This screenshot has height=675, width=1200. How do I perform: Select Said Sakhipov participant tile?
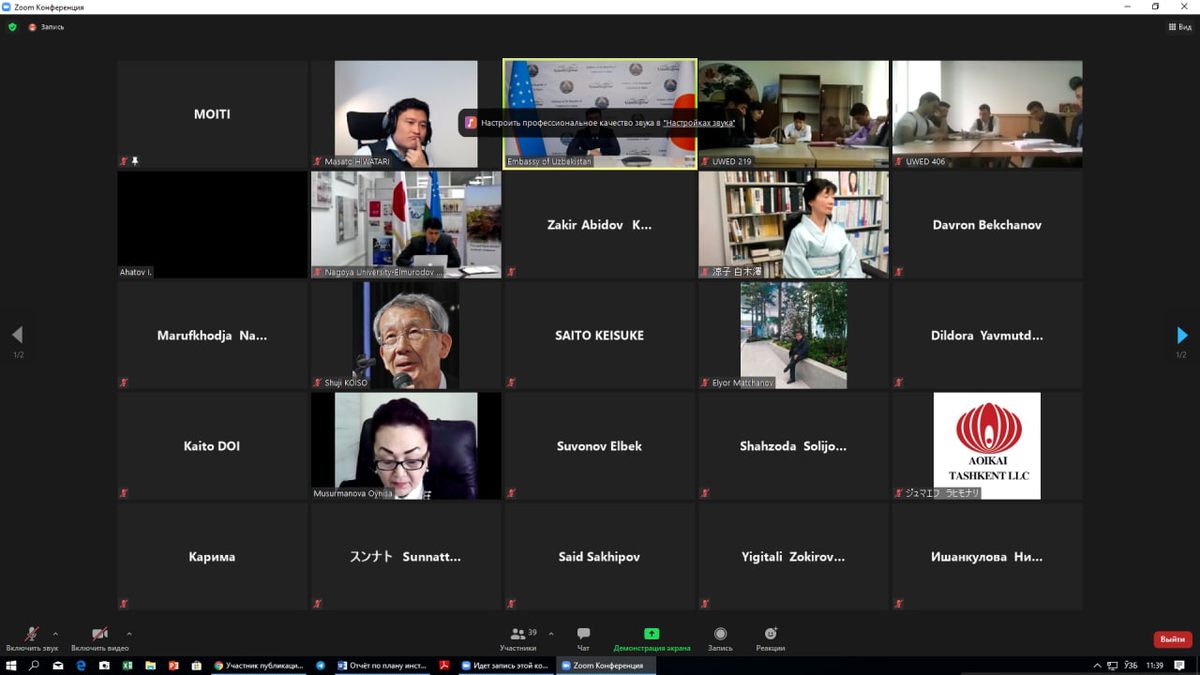pyautogui.click(x=599, y=557)
